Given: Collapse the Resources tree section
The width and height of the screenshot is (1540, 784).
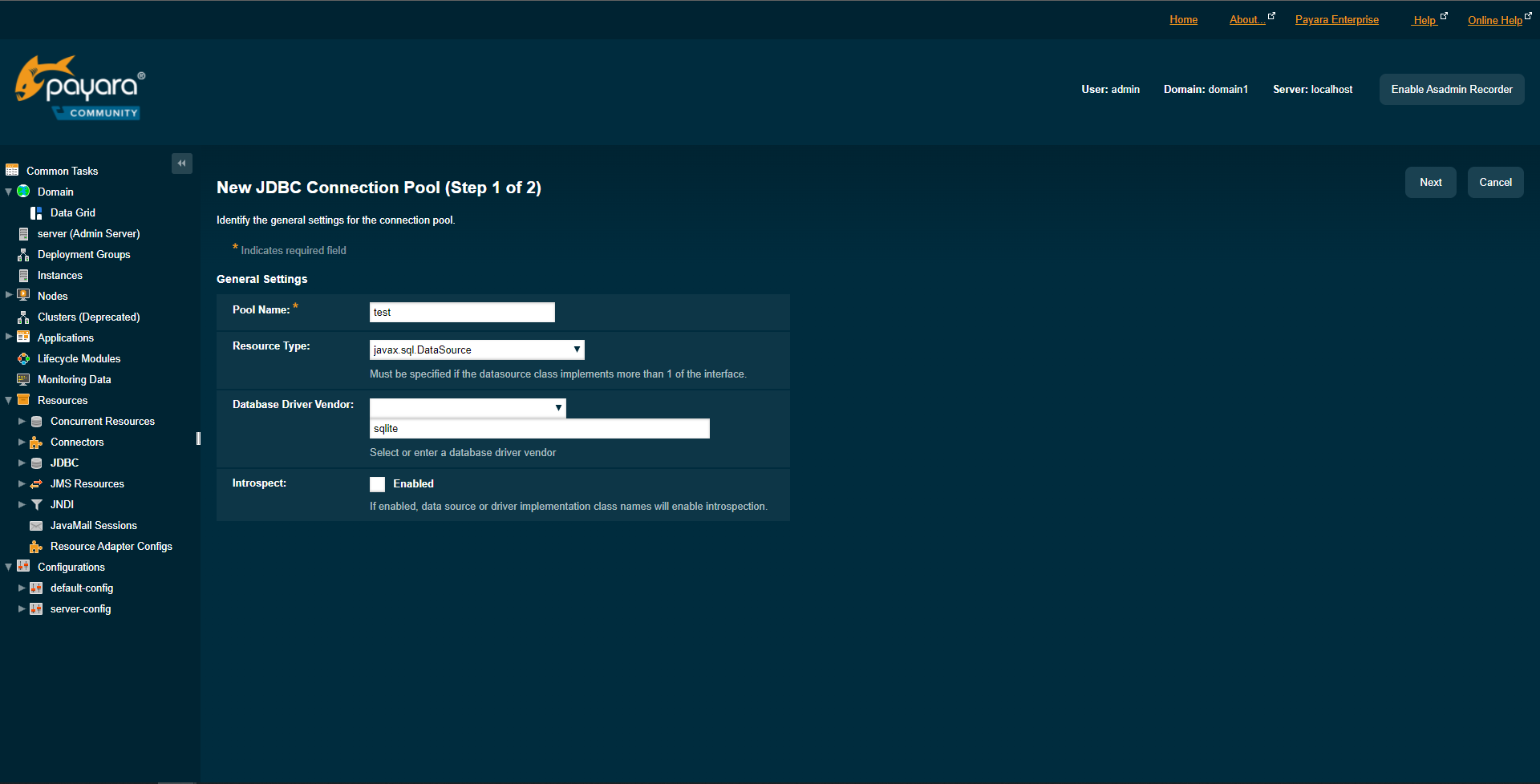Looking at the screenshot, I should (x=8, y=400).
